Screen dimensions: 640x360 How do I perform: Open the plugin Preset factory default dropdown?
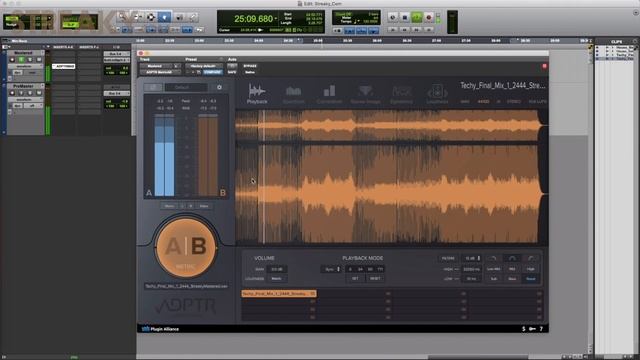pos(203,66)
